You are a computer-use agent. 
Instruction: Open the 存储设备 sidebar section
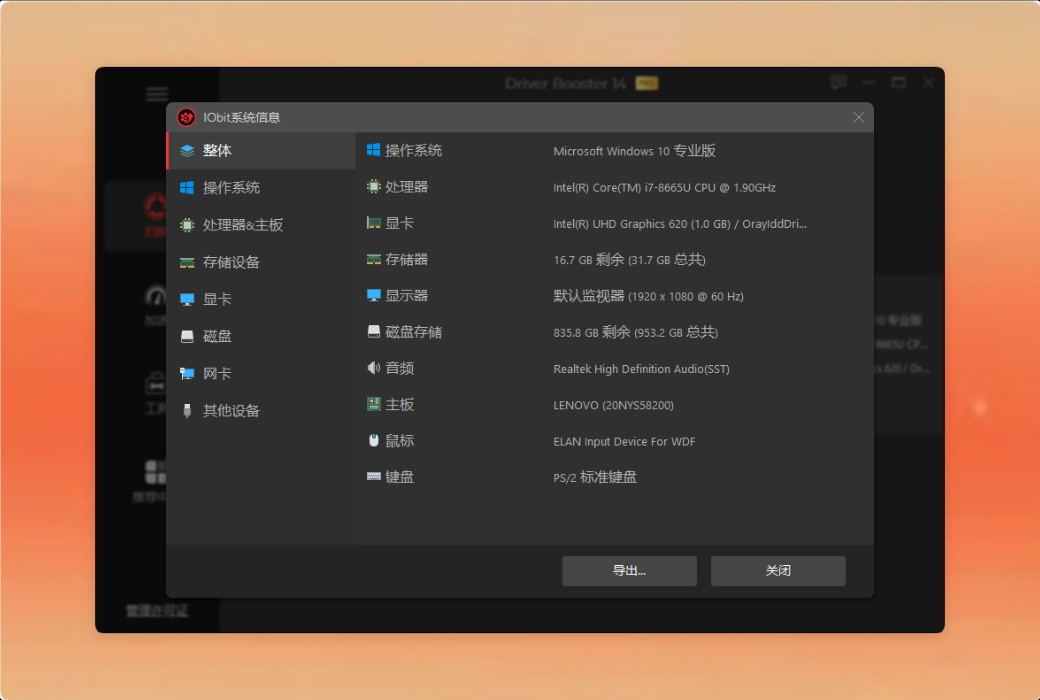tap(261, 262)
